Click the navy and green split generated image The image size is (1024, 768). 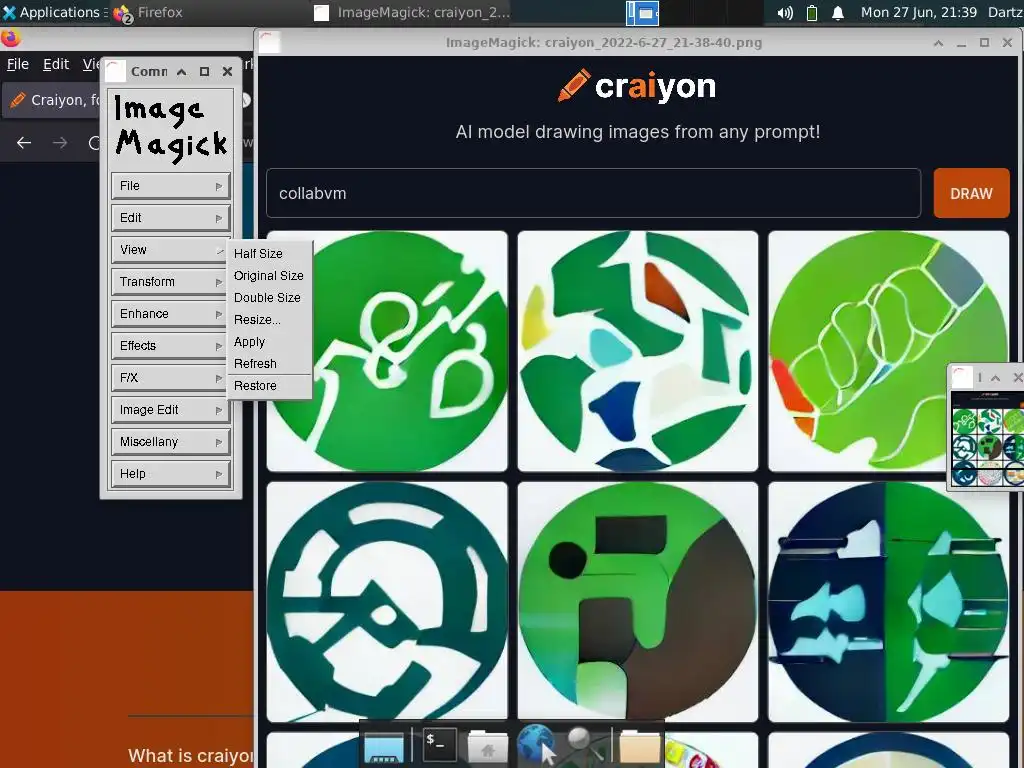click(888, 601)
